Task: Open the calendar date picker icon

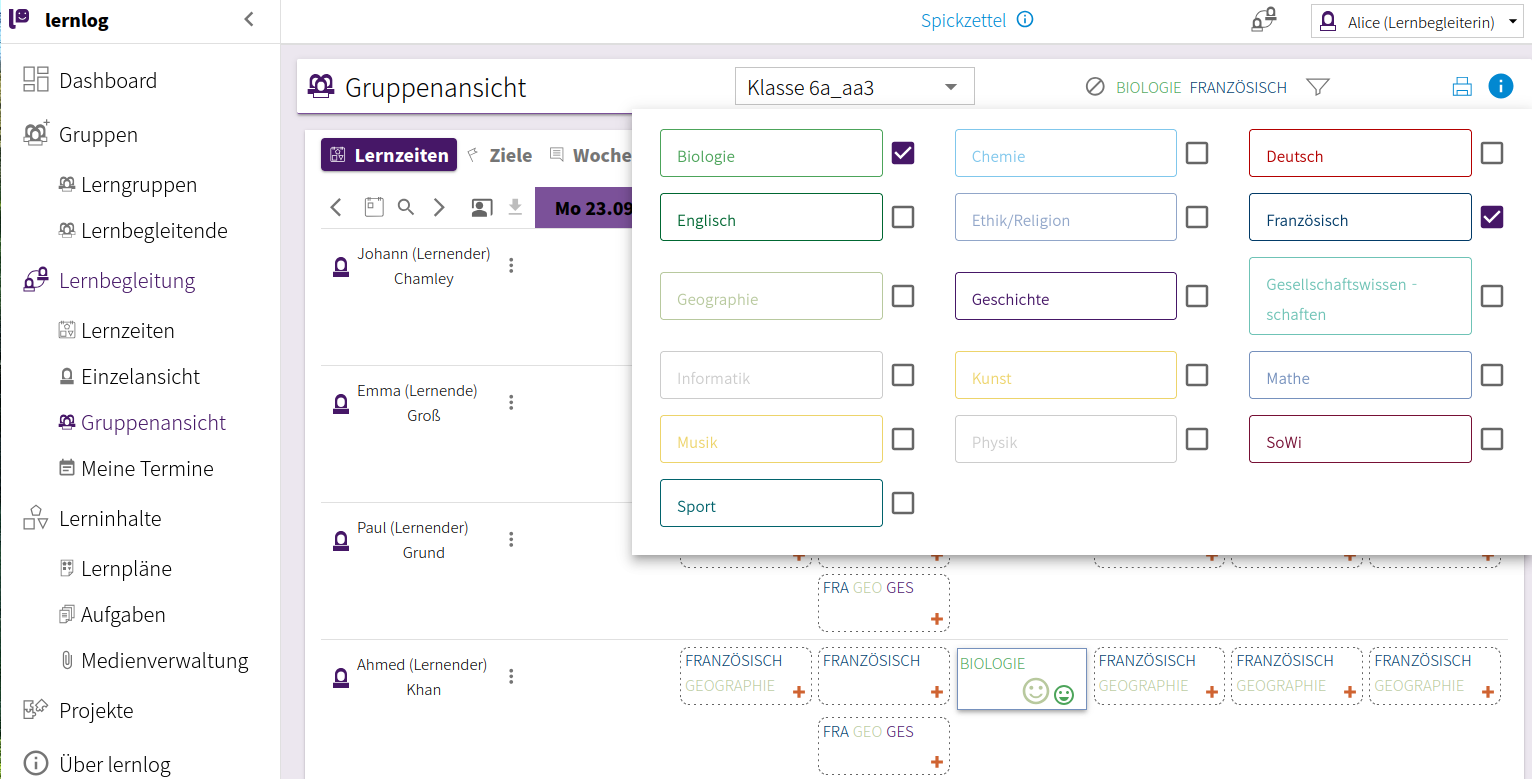Action: (x=374, y=207)
